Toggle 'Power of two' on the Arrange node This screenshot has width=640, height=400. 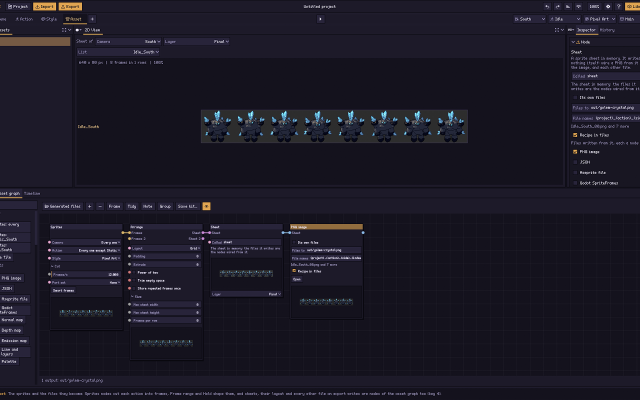pos(134,272)
